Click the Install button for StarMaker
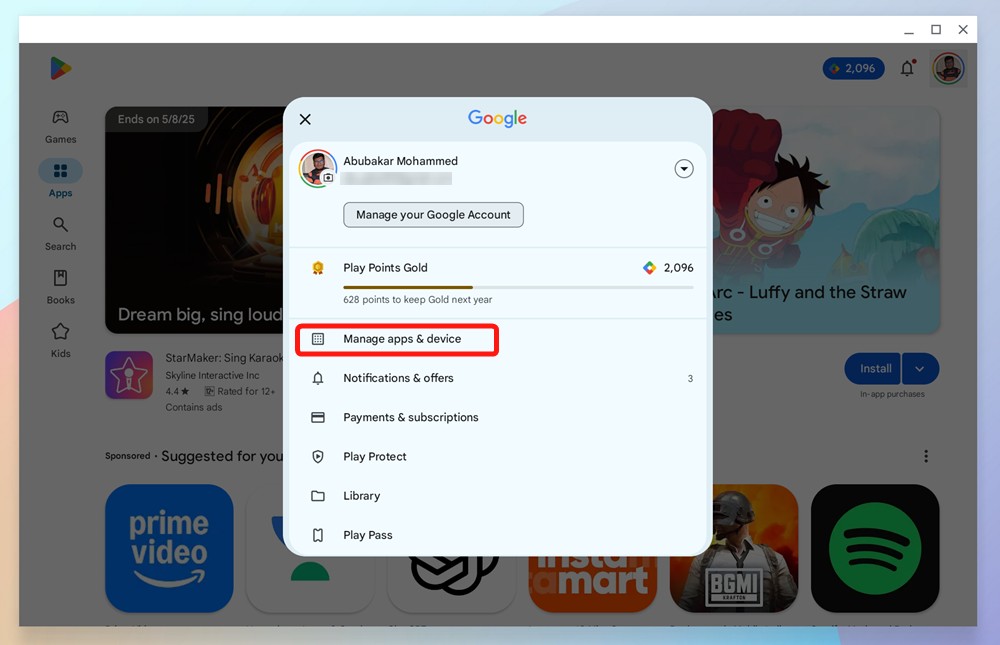This screenshot has width=1000, height=645. (x=874, y=369)
